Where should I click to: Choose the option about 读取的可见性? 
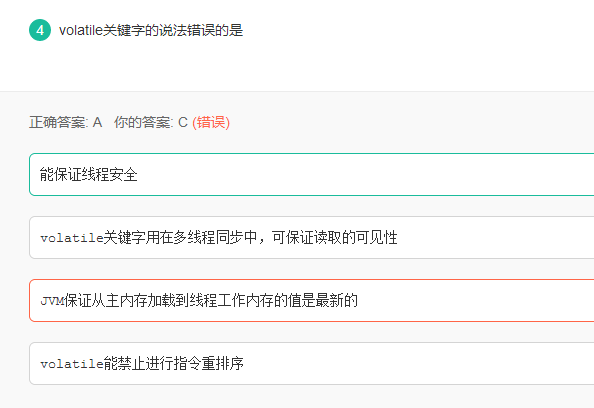pos(311,238)
